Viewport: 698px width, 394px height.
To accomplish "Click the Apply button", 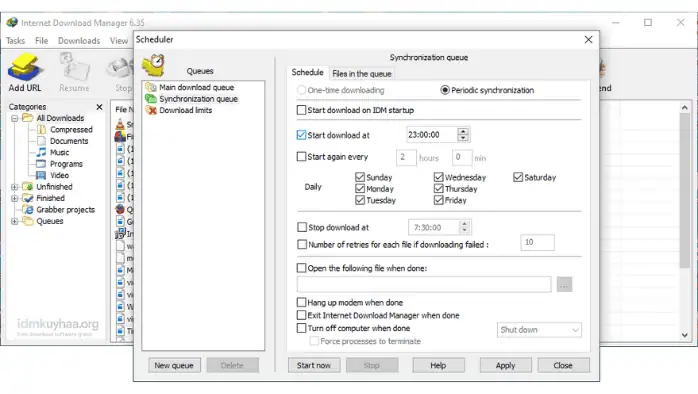I will 506,366.
